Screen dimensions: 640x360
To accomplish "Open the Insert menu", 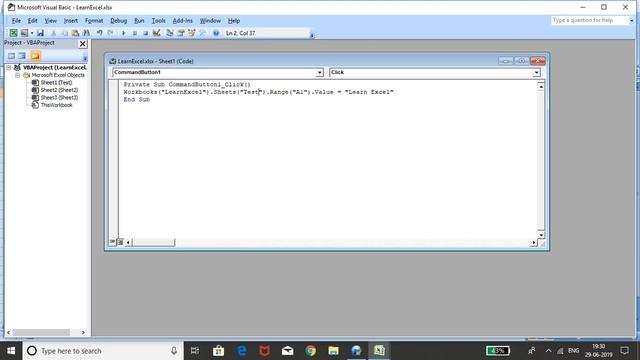I will tap(71, 20).
